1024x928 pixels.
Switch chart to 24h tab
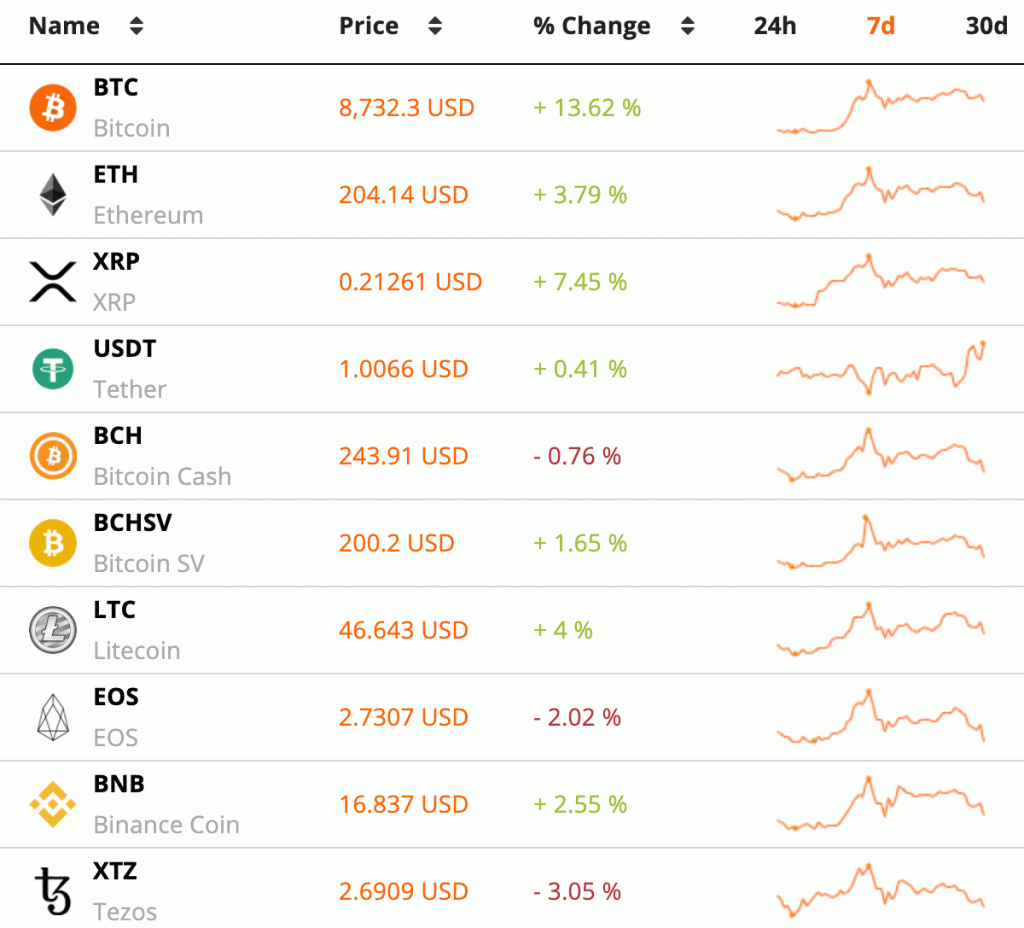[775, 27]
